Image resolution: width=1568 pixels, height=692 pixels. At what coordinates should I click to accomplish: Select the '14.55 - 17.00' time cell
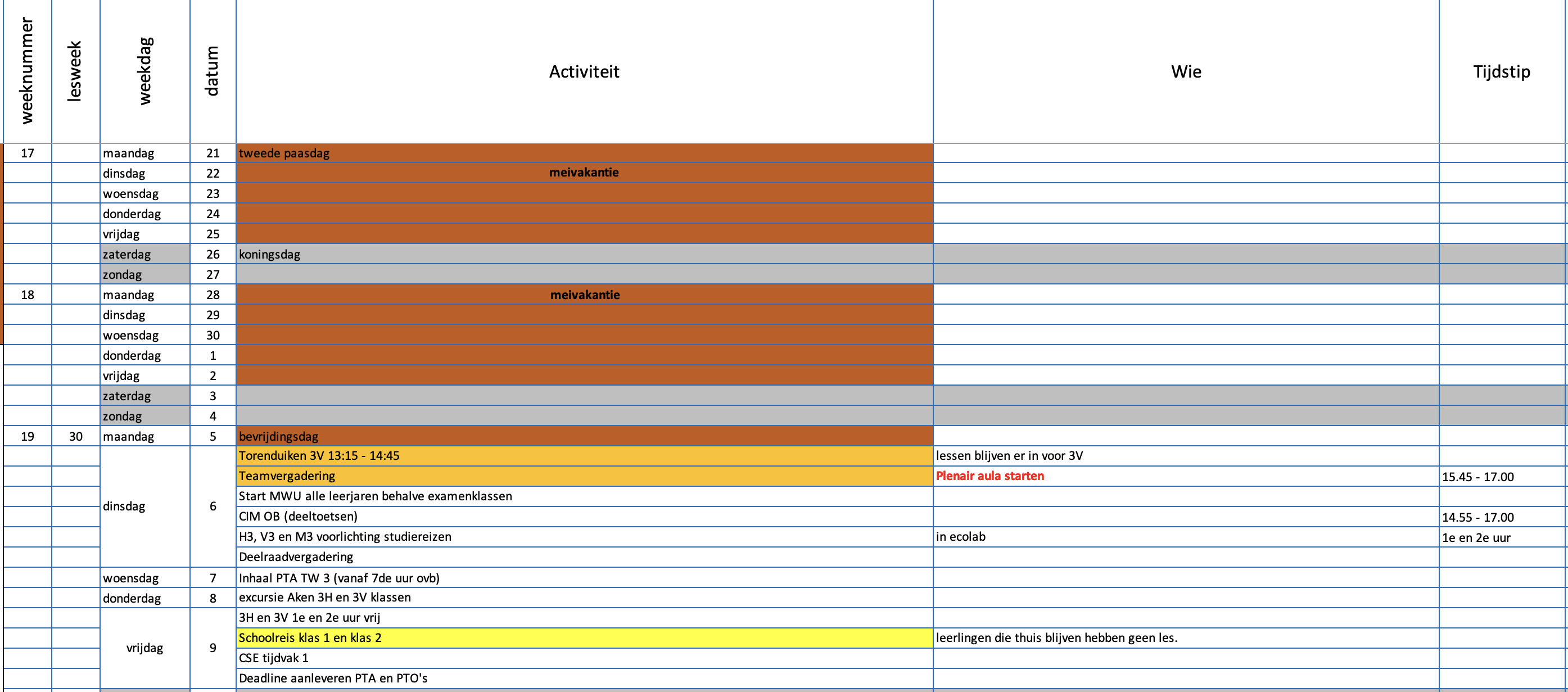click(1503, 516)
